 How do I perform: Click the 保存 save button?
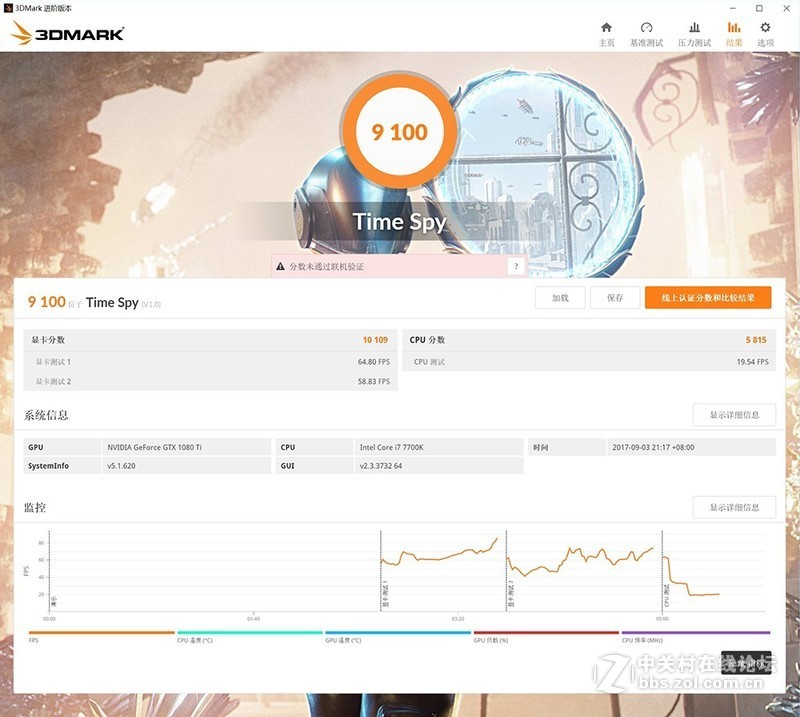(615, 298)
